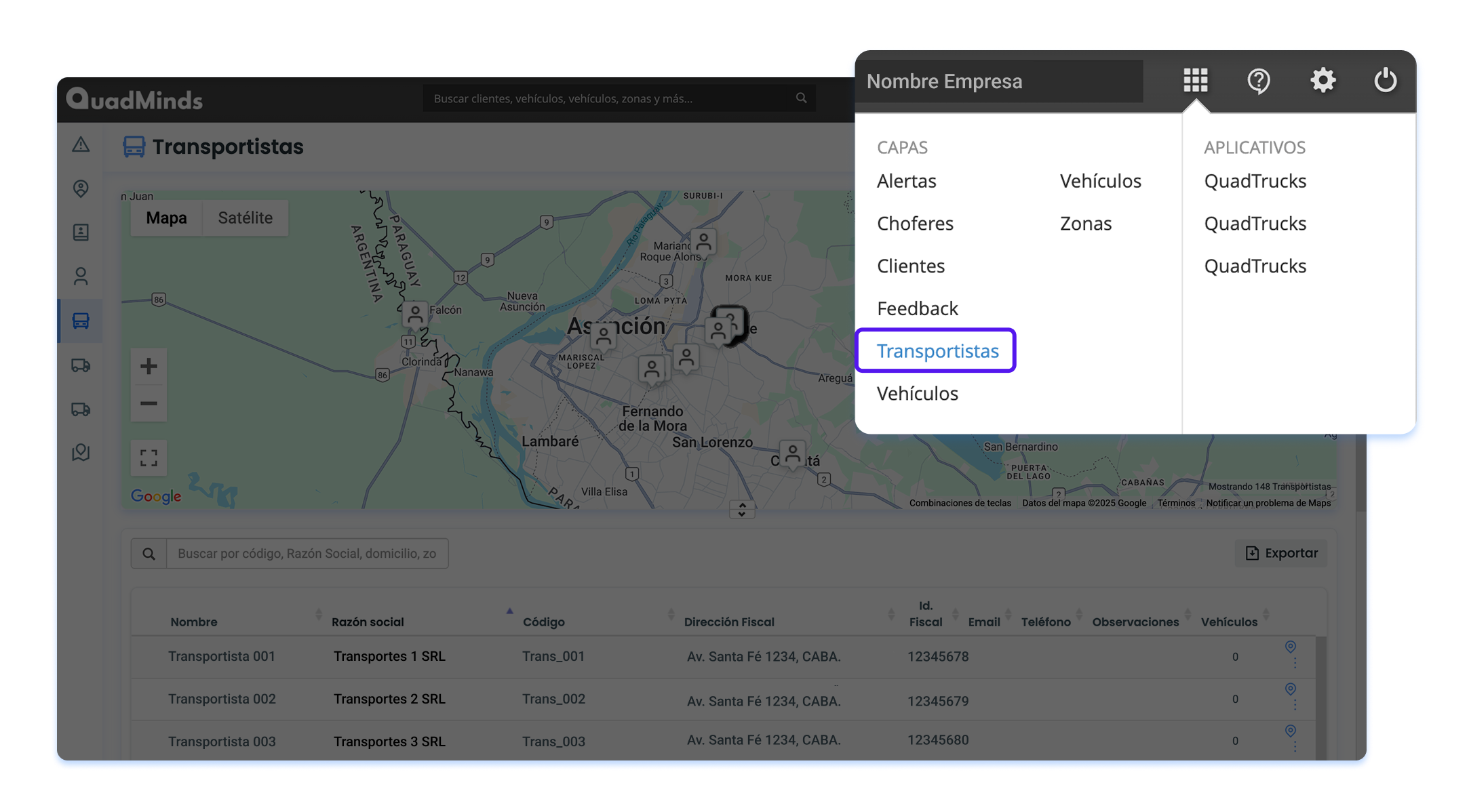
Task: Open the help question mark icon
Action: [x=1259, y=81]
